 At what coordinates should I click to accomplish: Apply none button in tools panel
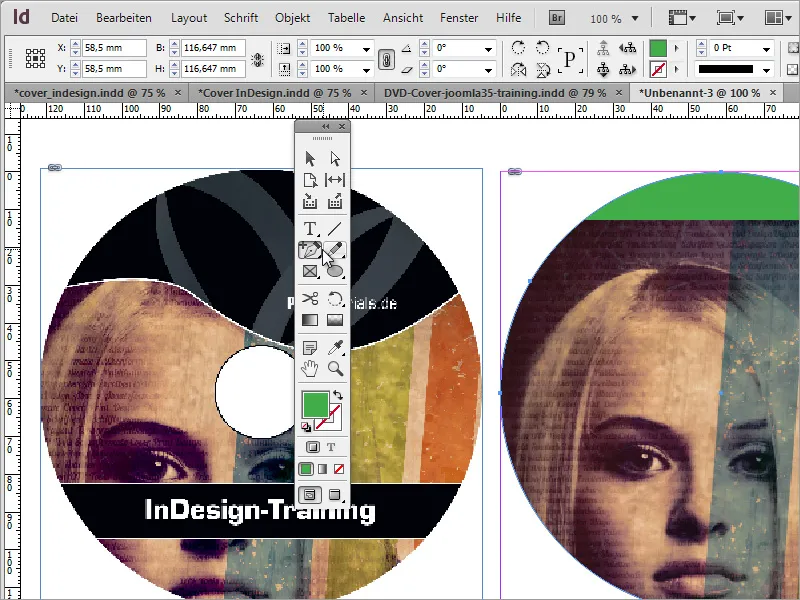tap(339, 469)
